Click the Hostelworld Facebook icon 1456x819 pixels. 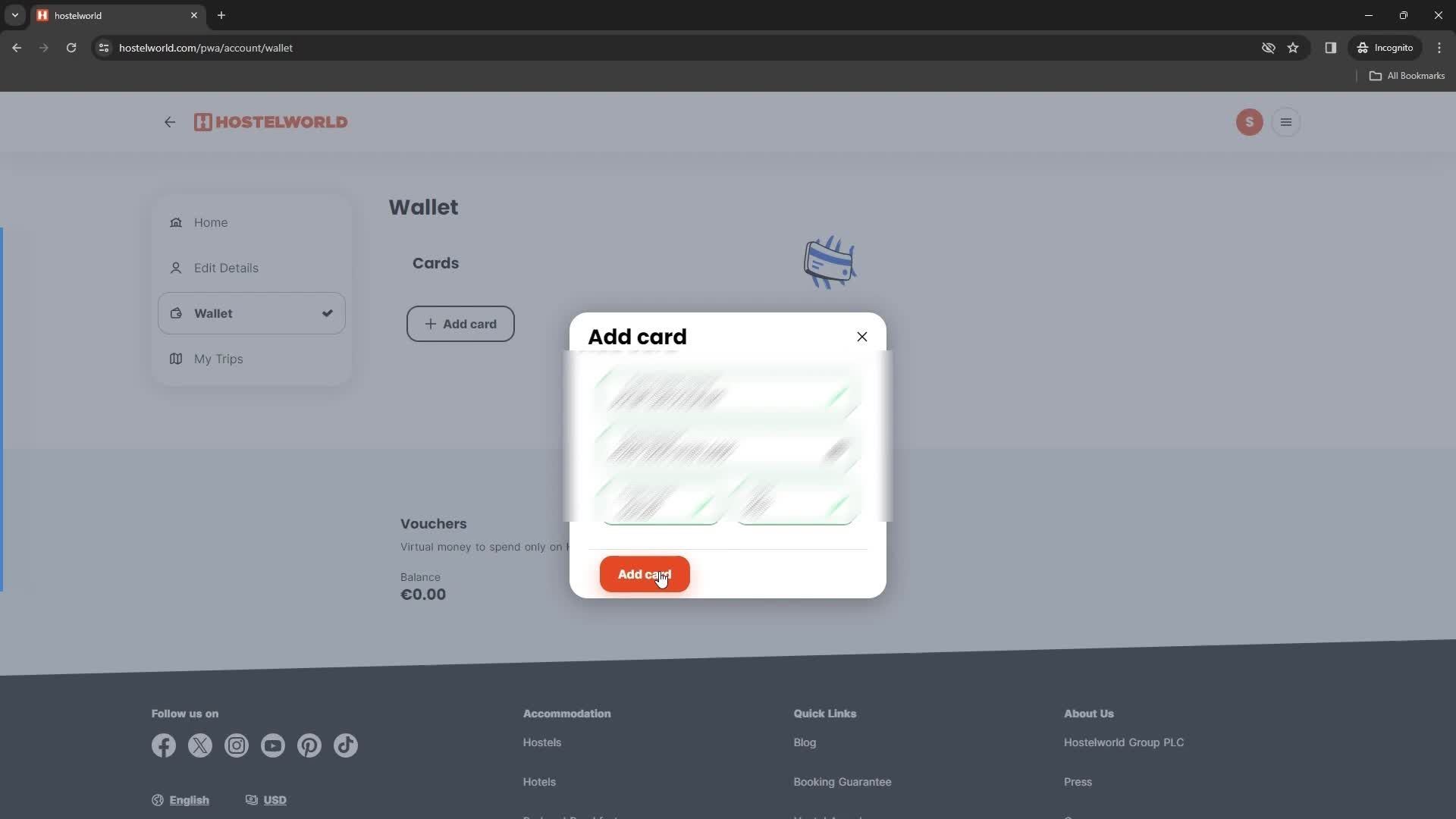tap(162, 745)
